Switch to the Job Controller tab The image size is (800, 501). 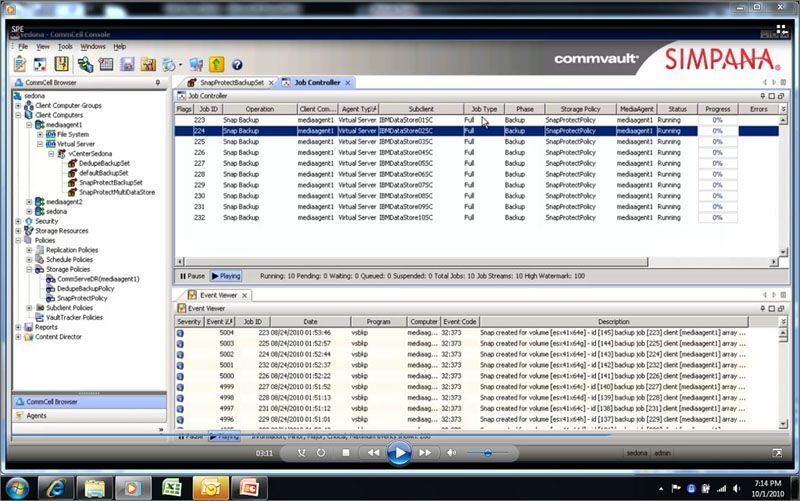point(317,82)
